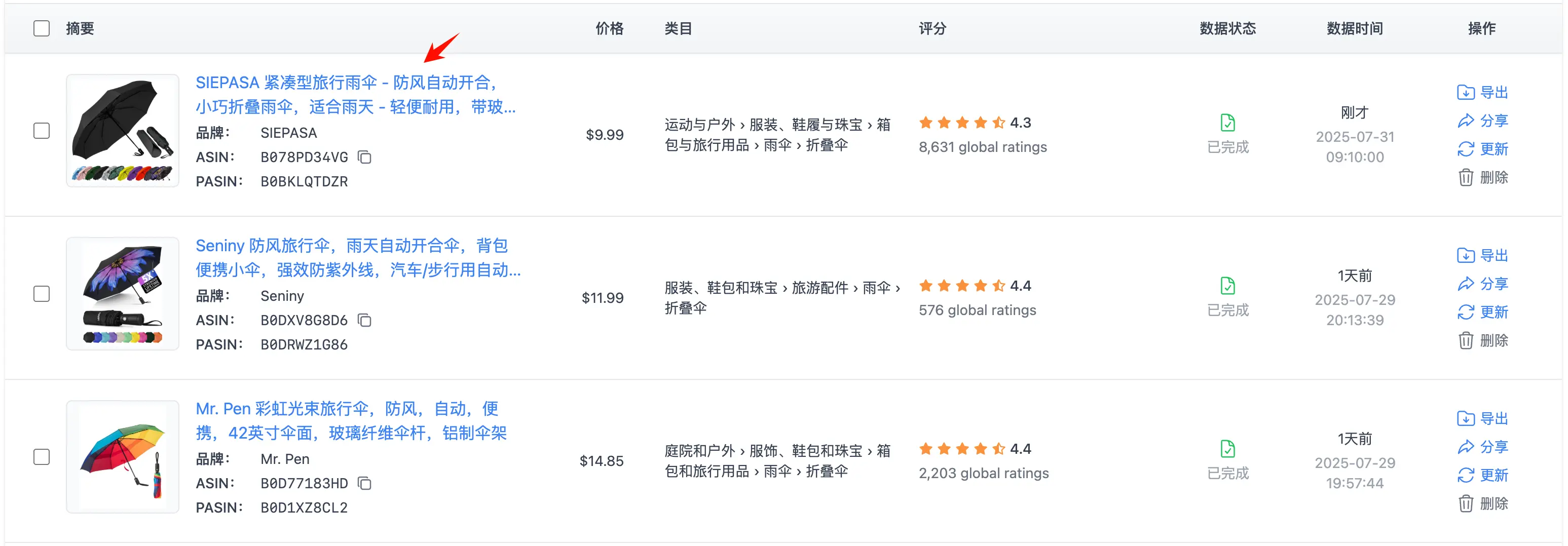Viewport: 1568px width, 546px height.
Task: Click Seniny category 服装、鞋包和珠宝 breadcrumb text
Action: [721, 288]
